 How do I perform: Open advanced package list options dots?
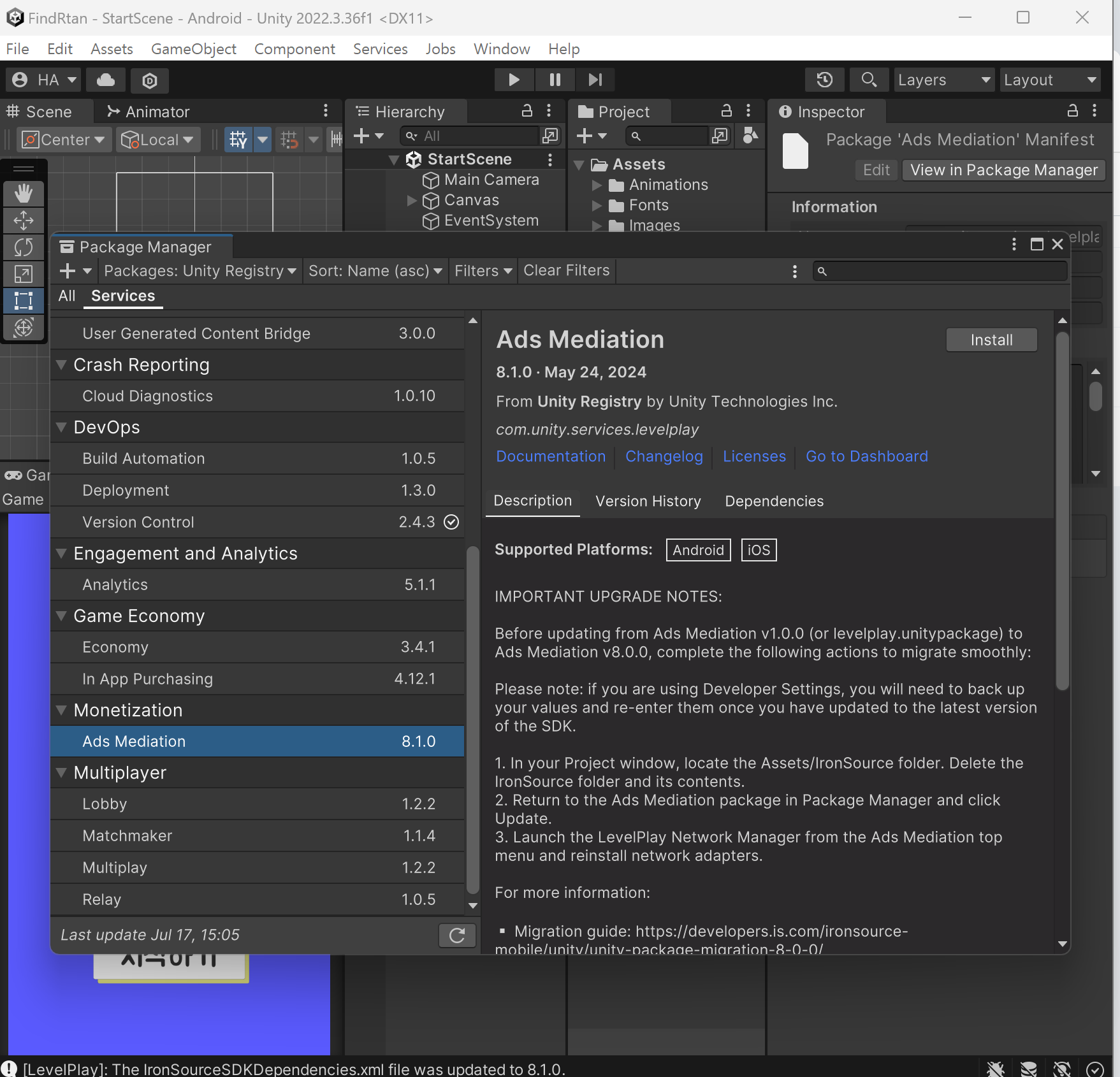pyautogui.click(x=795, y=271)
